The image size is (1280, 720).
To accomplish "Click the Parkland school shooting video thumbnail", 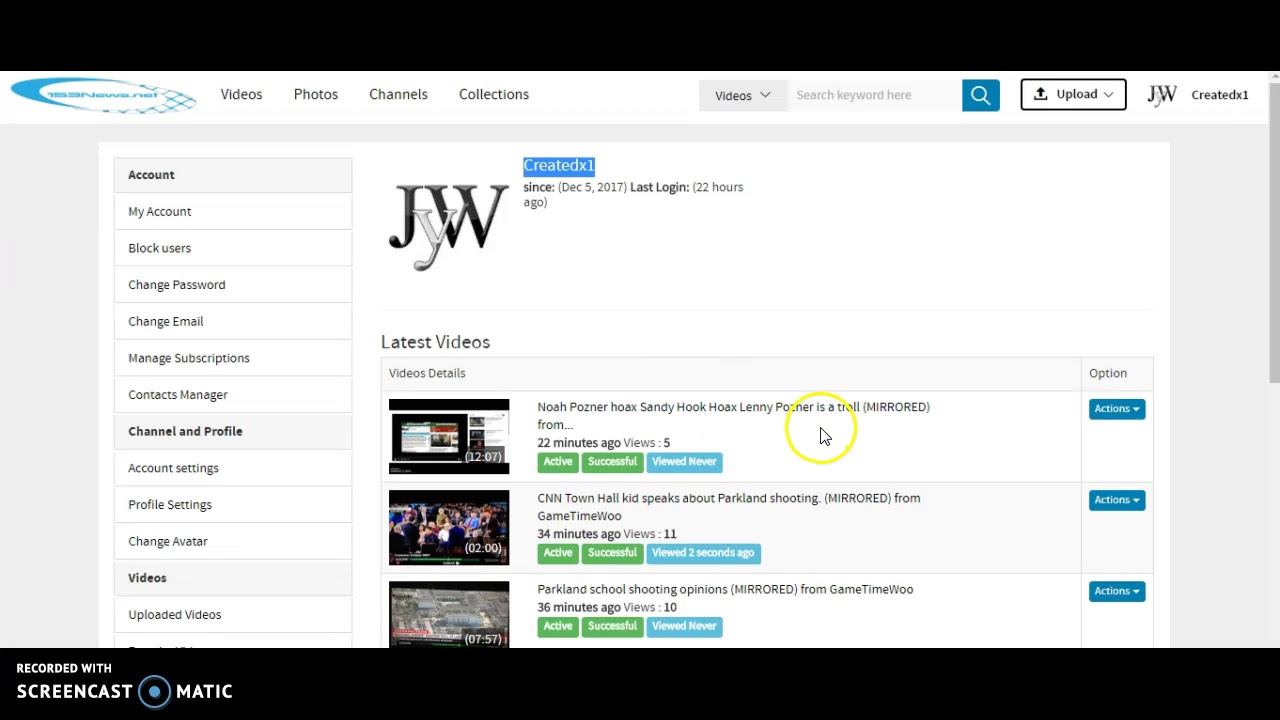I will click(x=449, y=614).
